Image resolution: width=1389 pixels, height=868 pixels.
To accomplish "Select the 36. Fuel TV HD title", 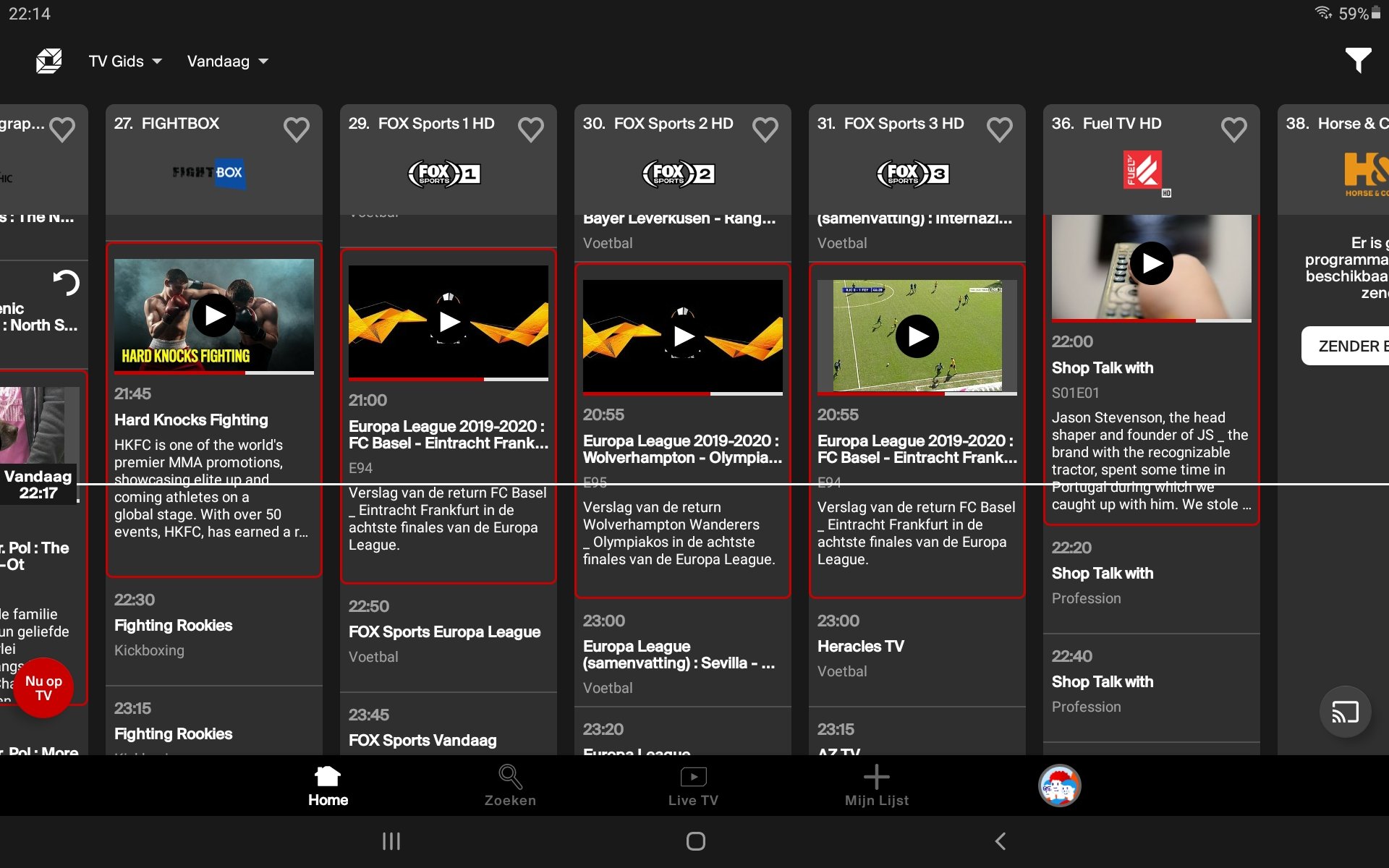I will (x=1106, y=124).
